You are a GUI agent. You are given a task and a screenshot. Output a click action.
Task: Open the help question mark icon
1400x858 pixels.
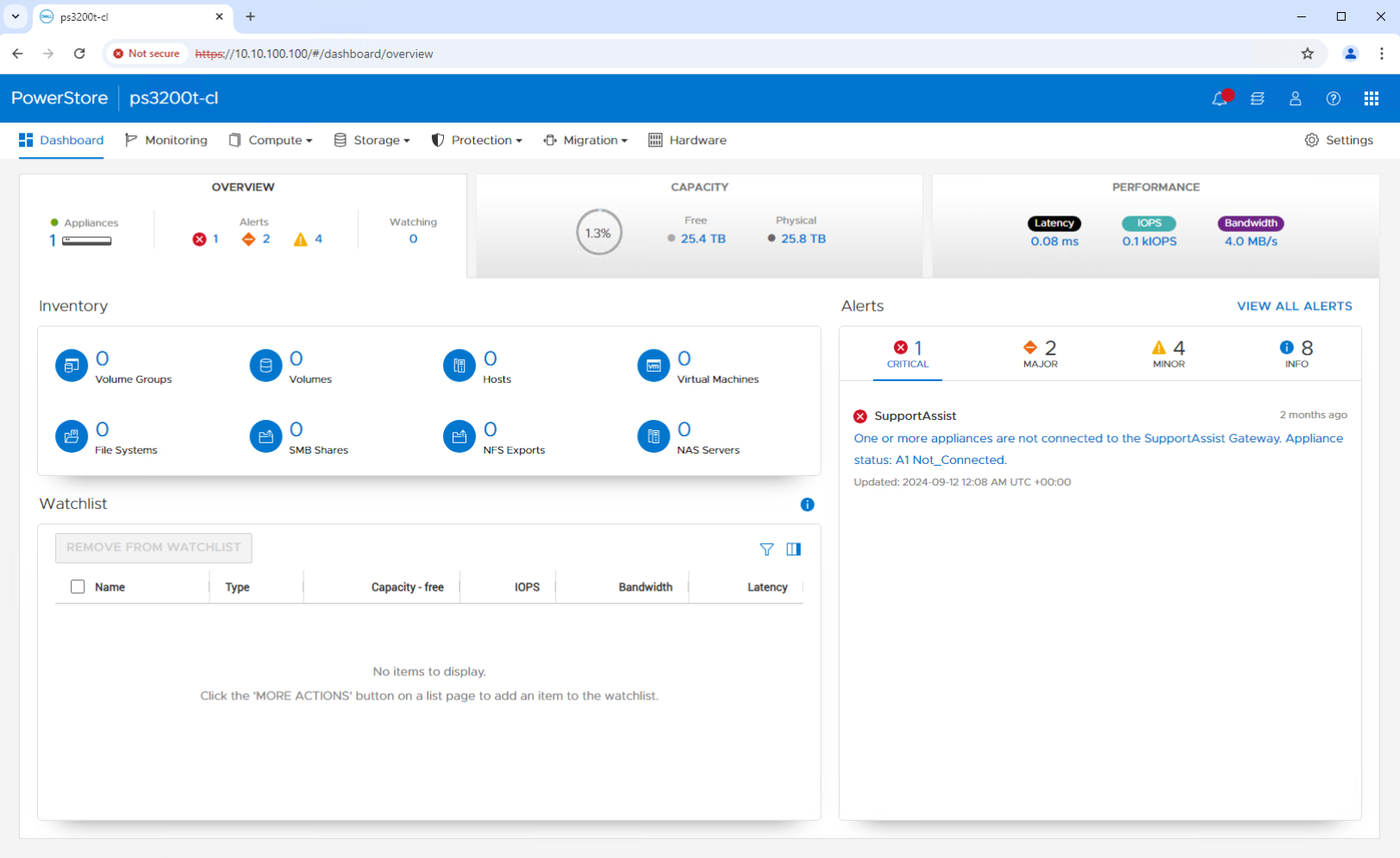tap(1334, 98)
